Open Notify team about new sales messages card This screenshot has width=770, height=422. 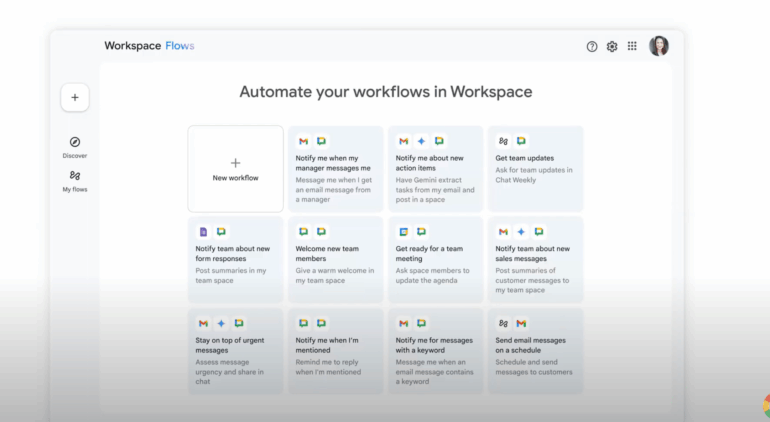(535, 258)
